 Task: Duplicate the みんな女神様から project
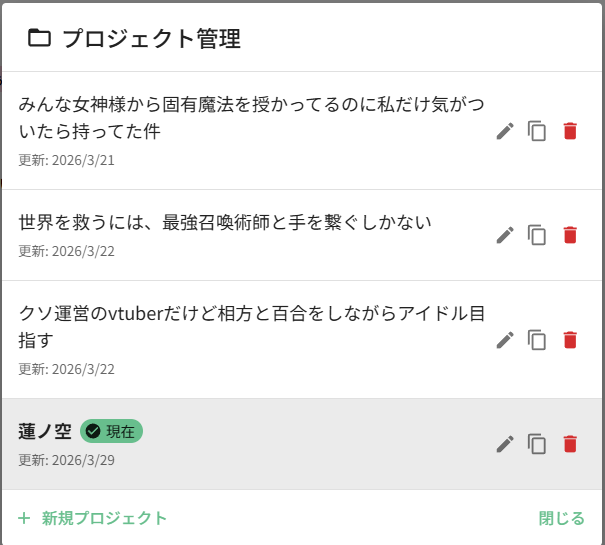[538, 131]
